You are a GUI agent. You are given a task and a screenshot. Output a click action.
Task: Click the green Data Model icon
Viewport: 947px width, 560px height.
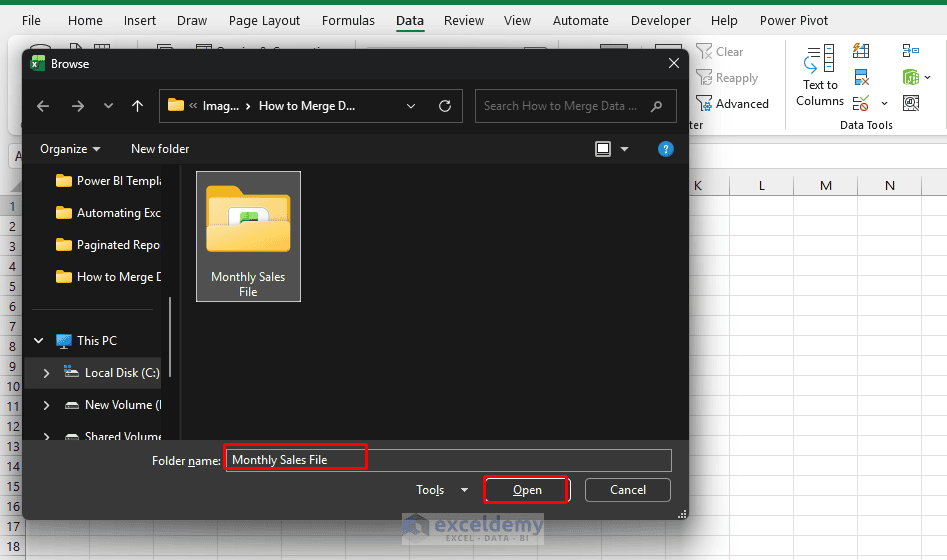click(911, 77)
